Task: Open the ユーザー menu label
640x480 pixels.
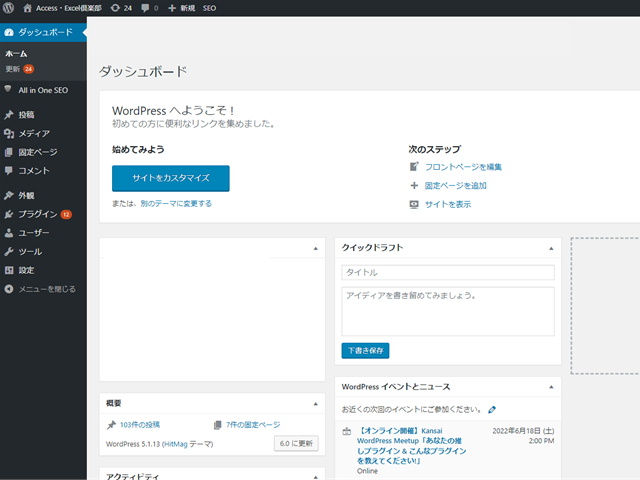Action: [x=33, y=233]
